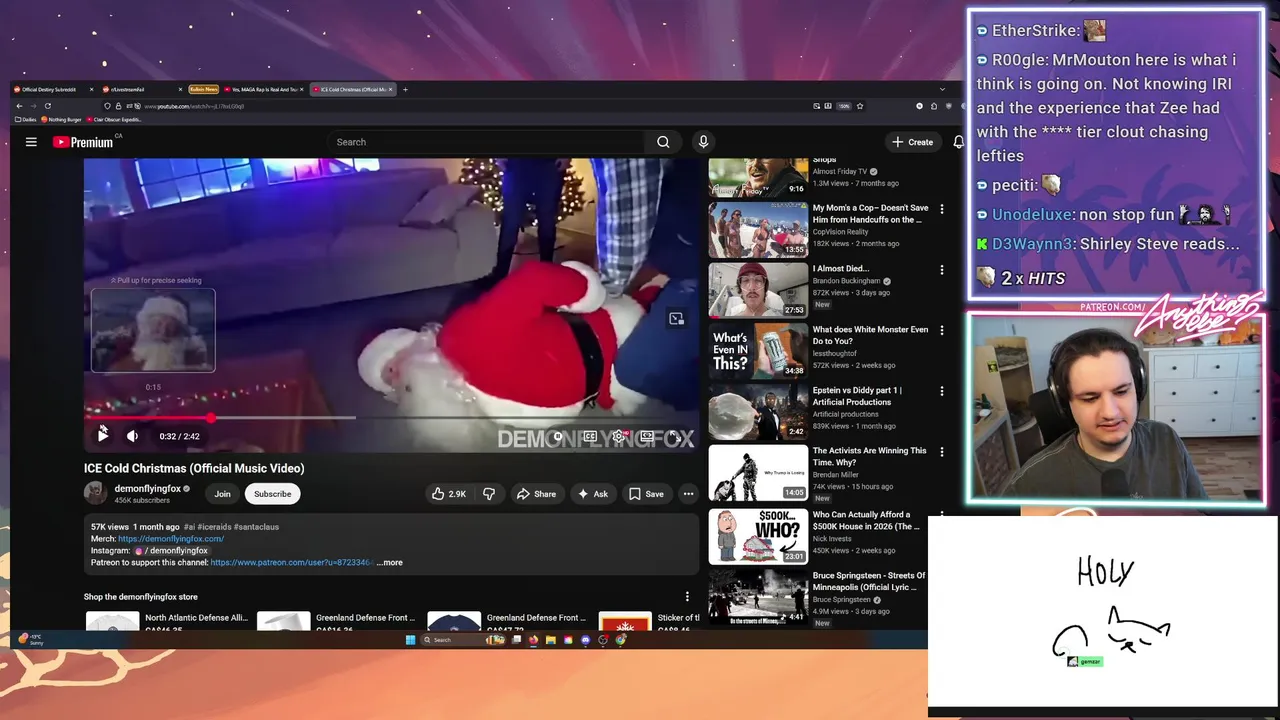
Task: Expand the description with ...more
Action: pyautogui.click(x=390, y=563)
